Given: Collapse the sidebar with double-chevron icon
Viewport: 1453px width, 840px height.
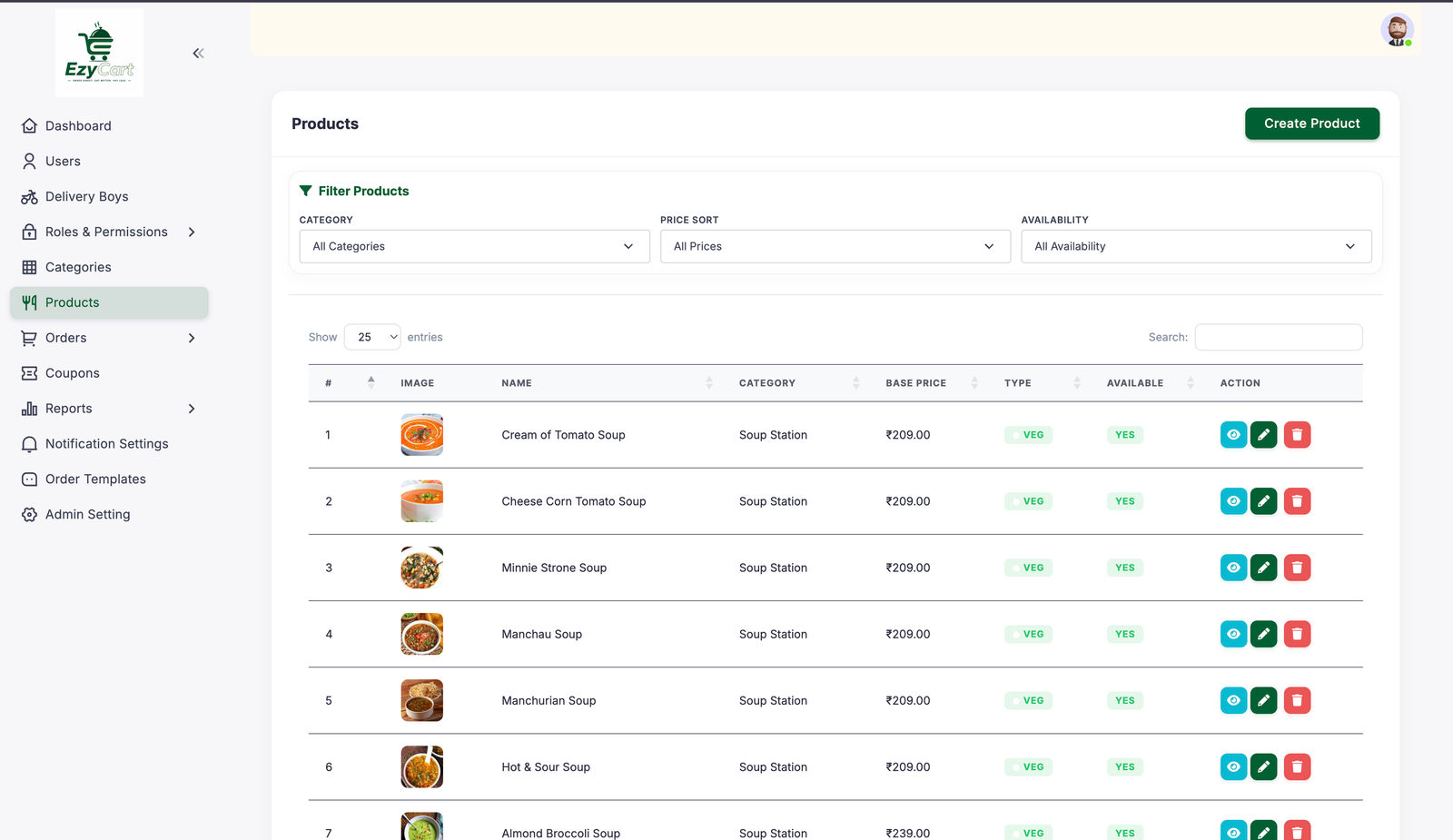Looking at the screenshot, I should click(x=198, y=54).
